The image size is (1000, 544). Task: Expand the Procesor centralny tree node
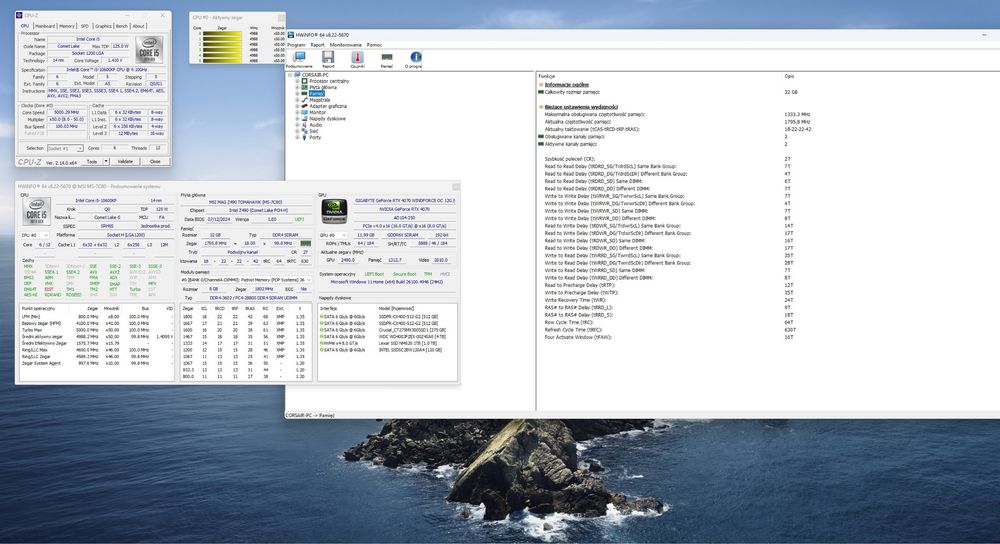pos(297,81)
